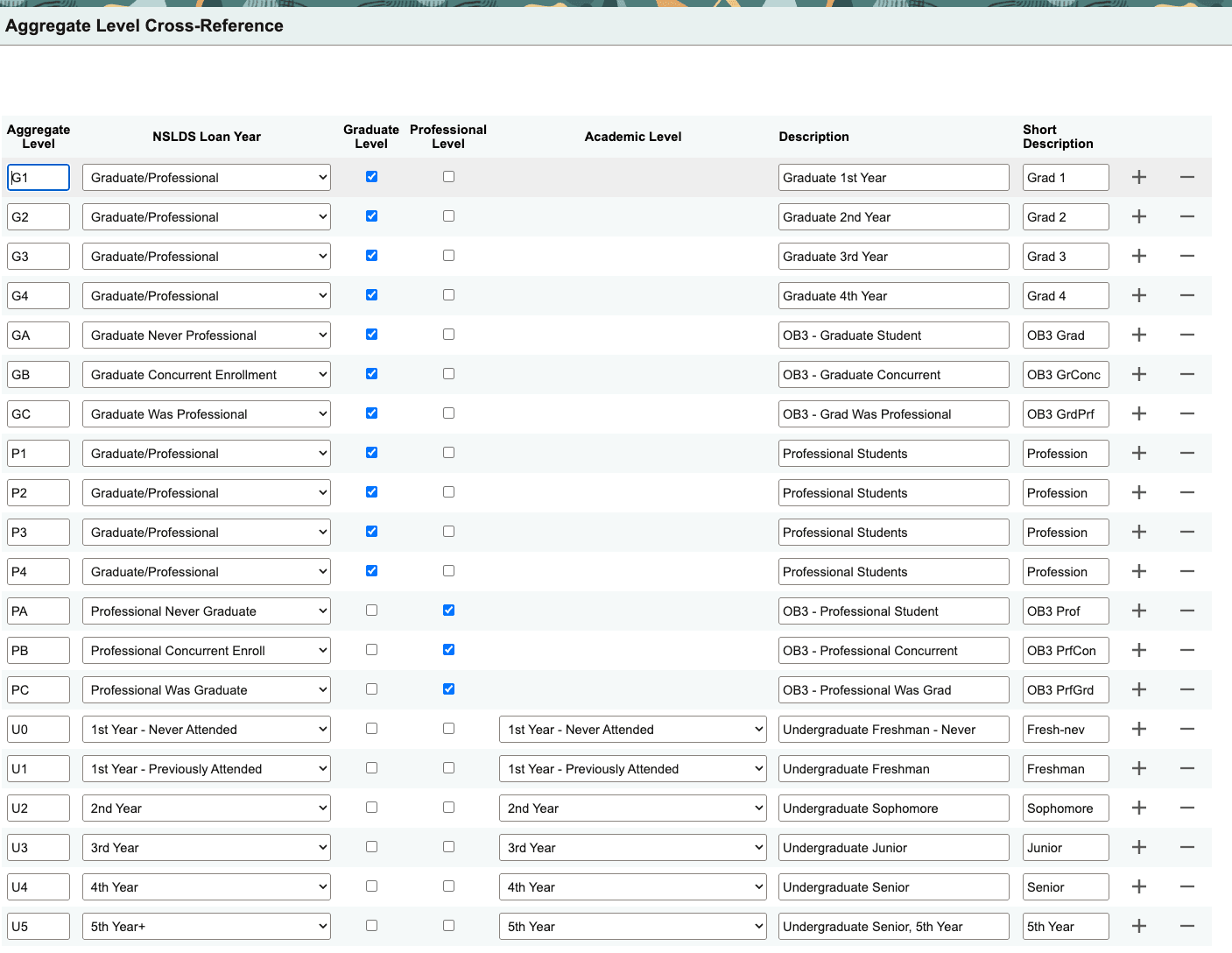1232x953 pixels.
Task: Add a row after the PA row
Action: point(1139,611)
